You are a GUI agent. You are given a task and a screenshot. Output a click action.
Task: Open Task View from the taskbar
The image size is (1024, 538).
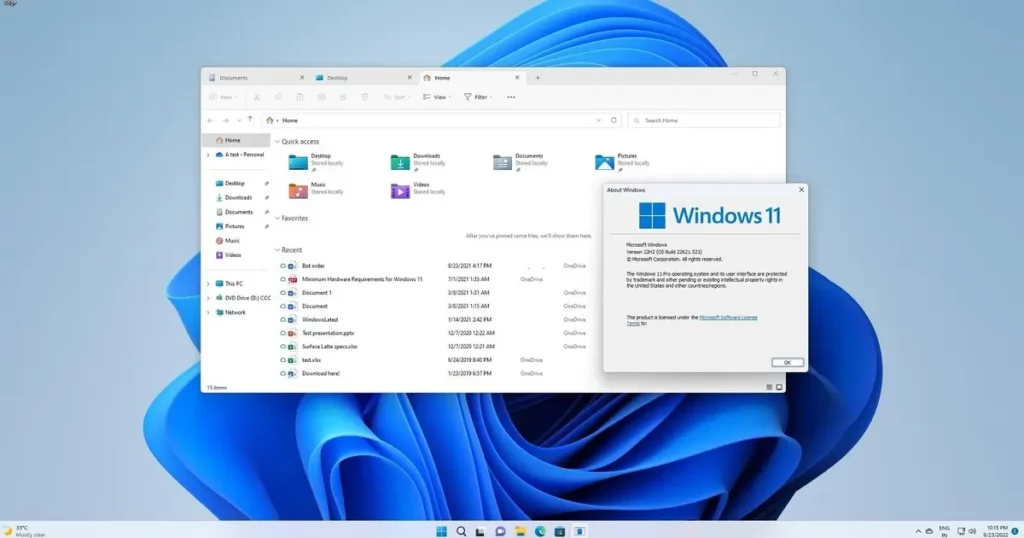click(481, 531)
